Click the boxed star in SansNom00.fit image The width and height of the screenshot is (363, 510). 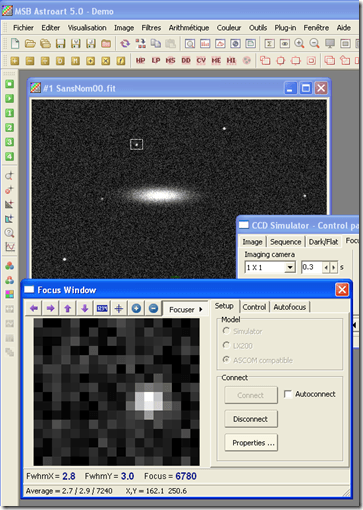tap(136, 144)
